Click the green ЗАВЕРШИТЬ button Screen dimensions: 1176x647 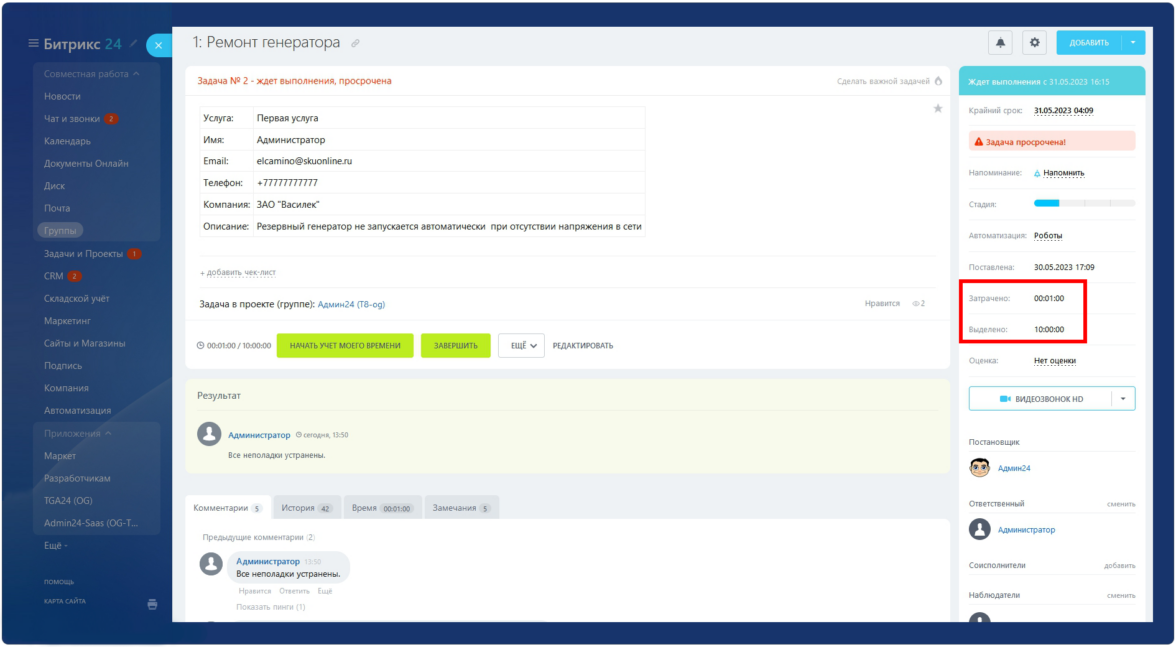pyautogui.click(x=455, y=345)
